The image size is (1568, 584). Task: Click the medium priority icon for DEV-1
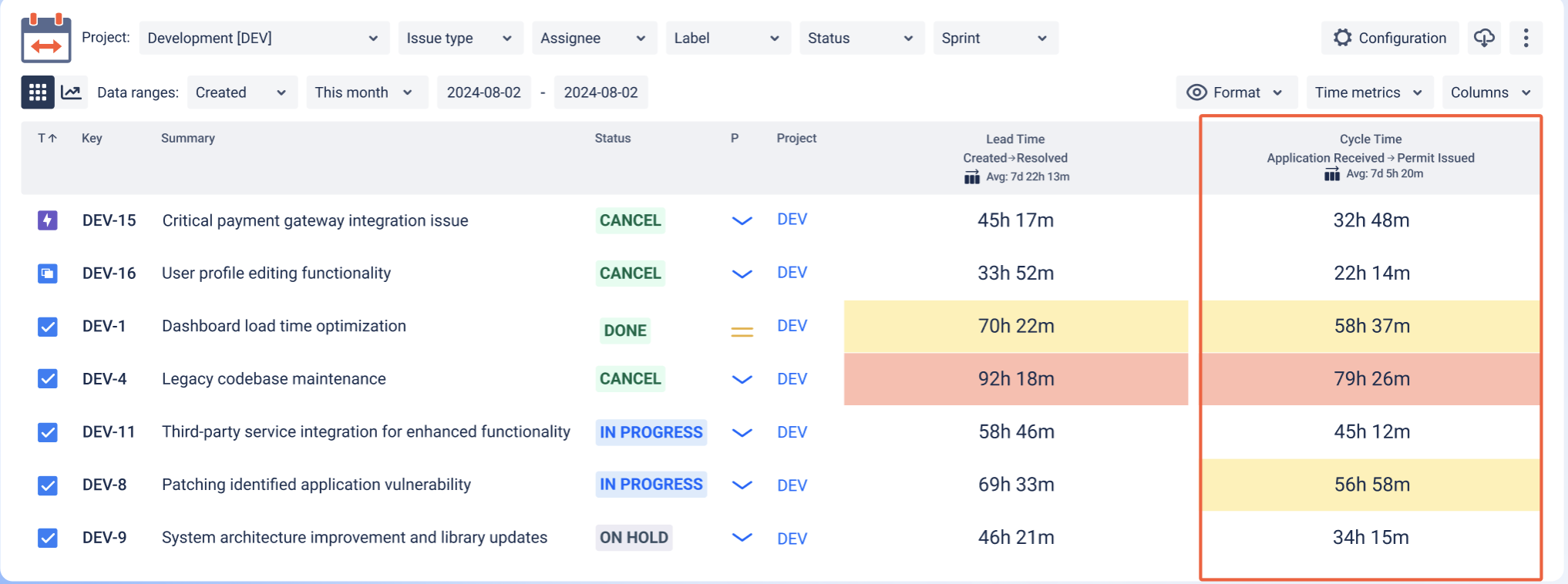pyautogui.click(x=742, y=332)
